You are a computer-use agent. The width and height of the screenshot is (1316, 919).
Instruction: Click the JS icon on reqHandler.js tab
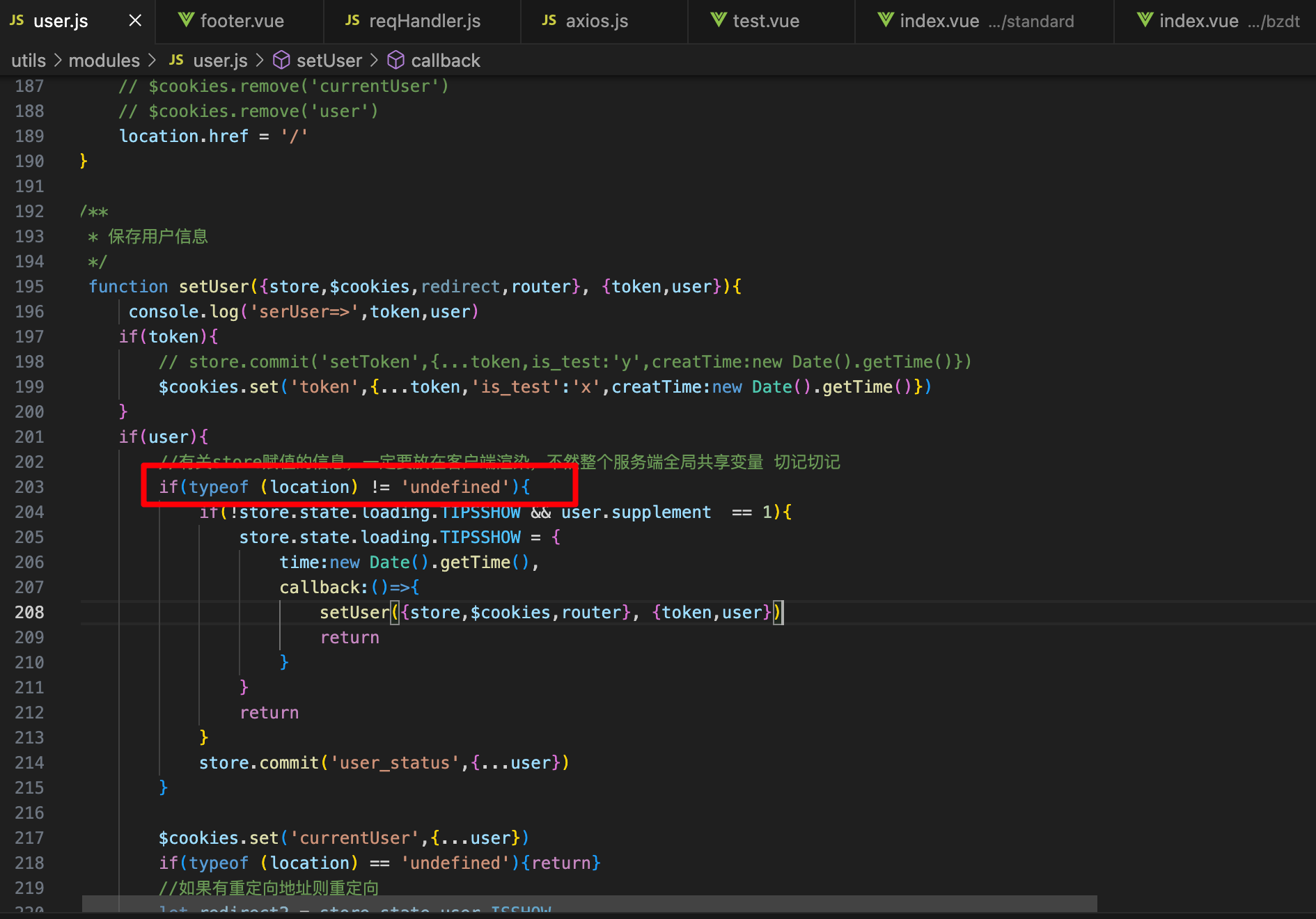(x=352, y=21)
